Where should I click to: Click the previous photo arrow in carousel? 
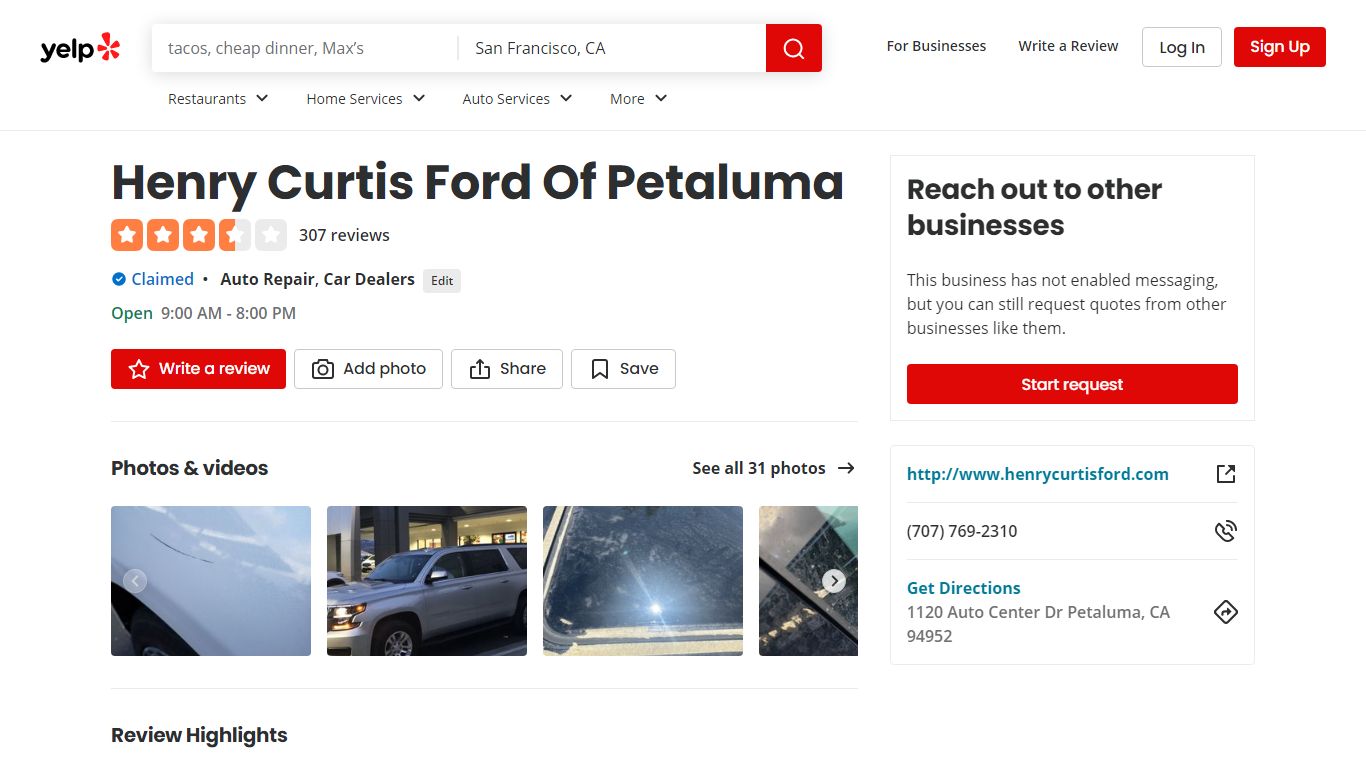coord(135,581)
